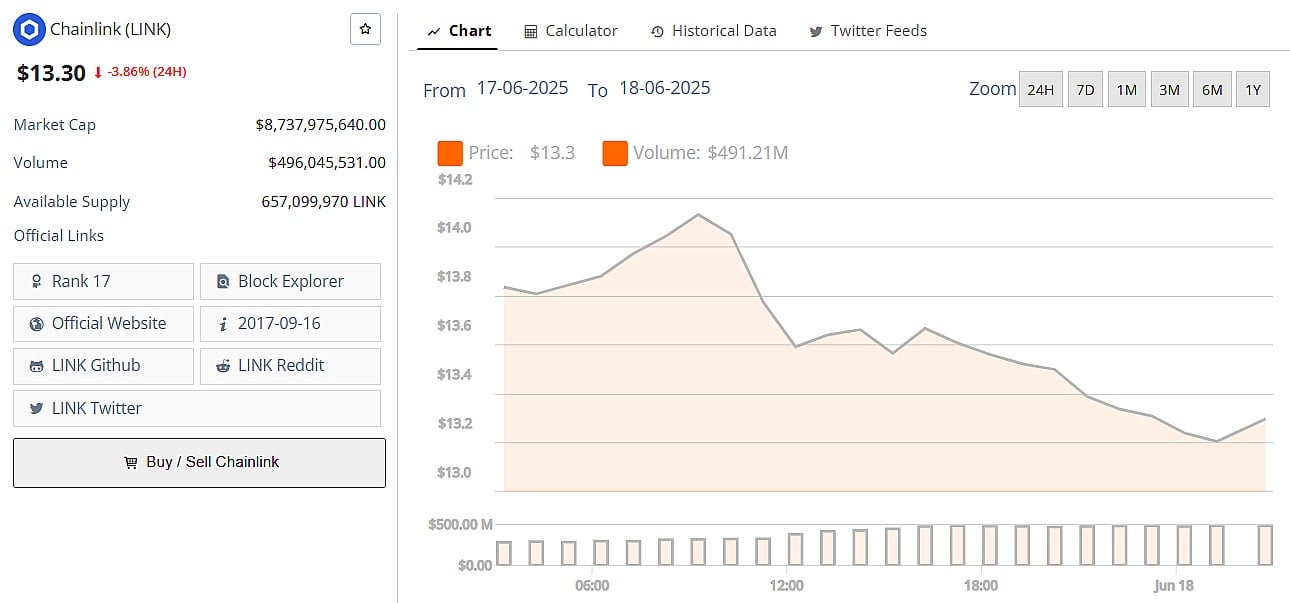The width and height of the screenshot is (1290, 603).
Task: Open the Block Explorer link
Action: point(290,281)
